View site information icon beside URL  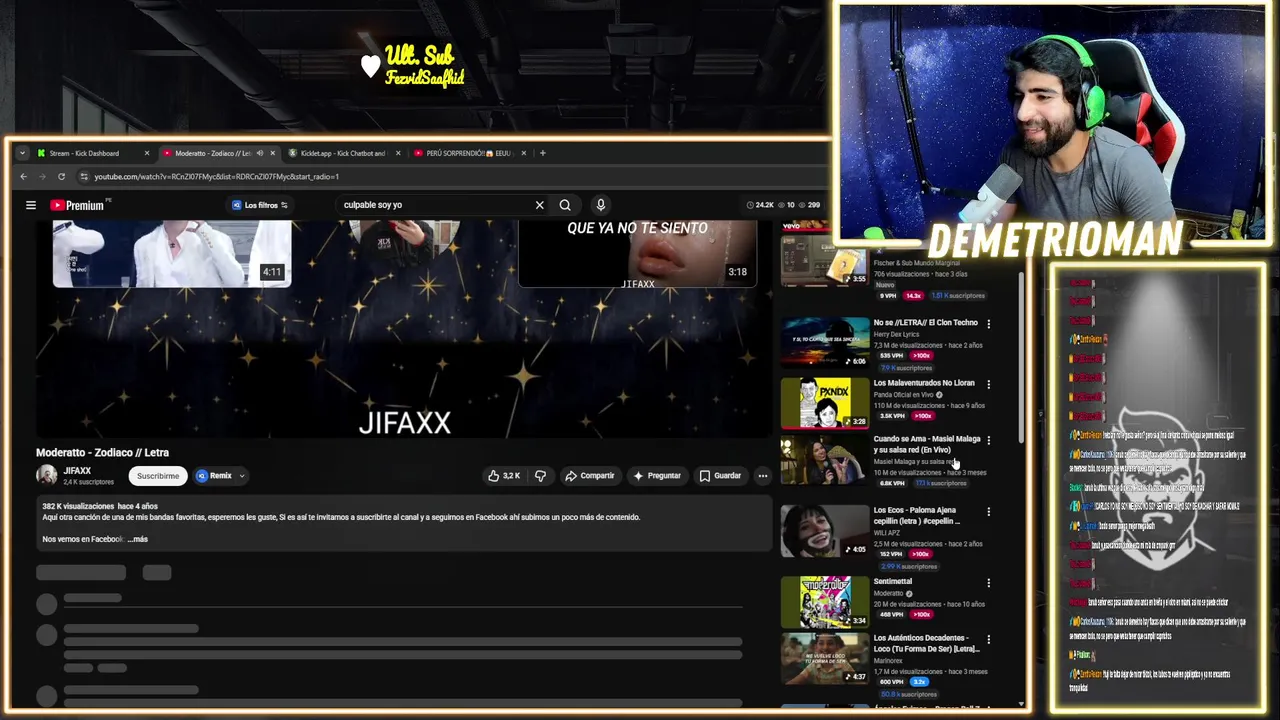tap(84, 176)
